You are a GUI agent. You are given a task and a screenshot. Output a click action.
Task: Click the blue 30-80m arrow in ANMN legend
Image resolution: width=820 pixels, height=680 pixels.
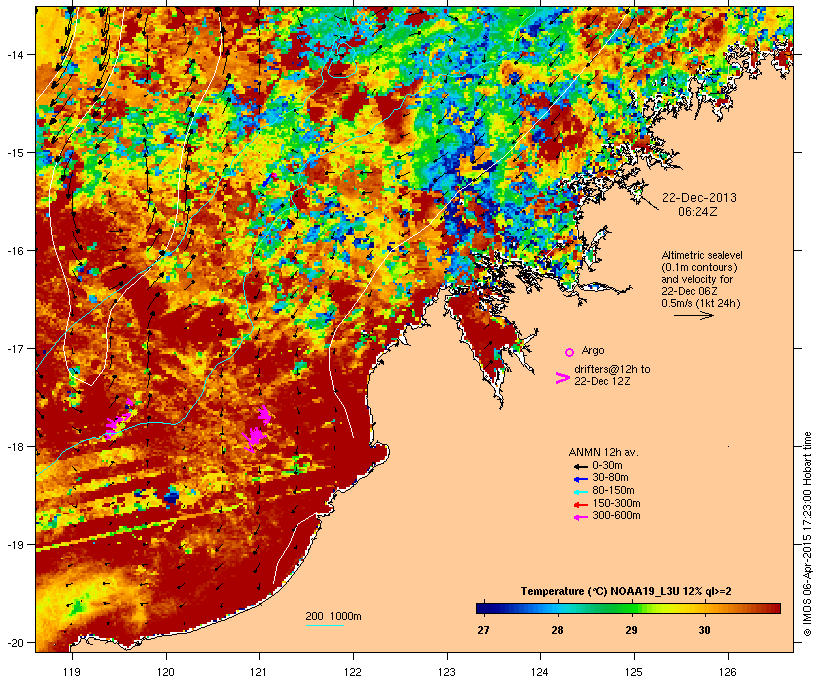coord(581,479)
